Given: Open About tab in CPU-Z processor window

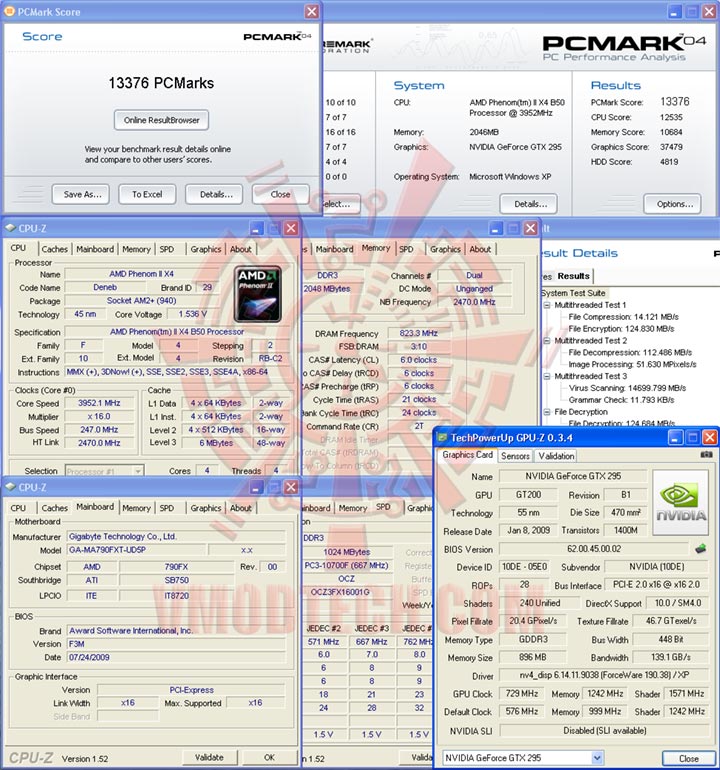Looking at the screenshot, I should (x=241, y=249).
